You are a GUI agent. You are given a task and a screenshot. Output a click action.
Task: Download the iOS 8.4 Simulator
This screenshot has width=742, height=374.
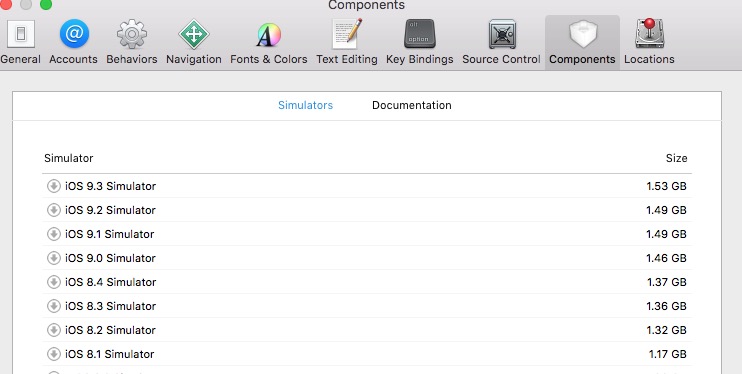[x=53, y=282]
